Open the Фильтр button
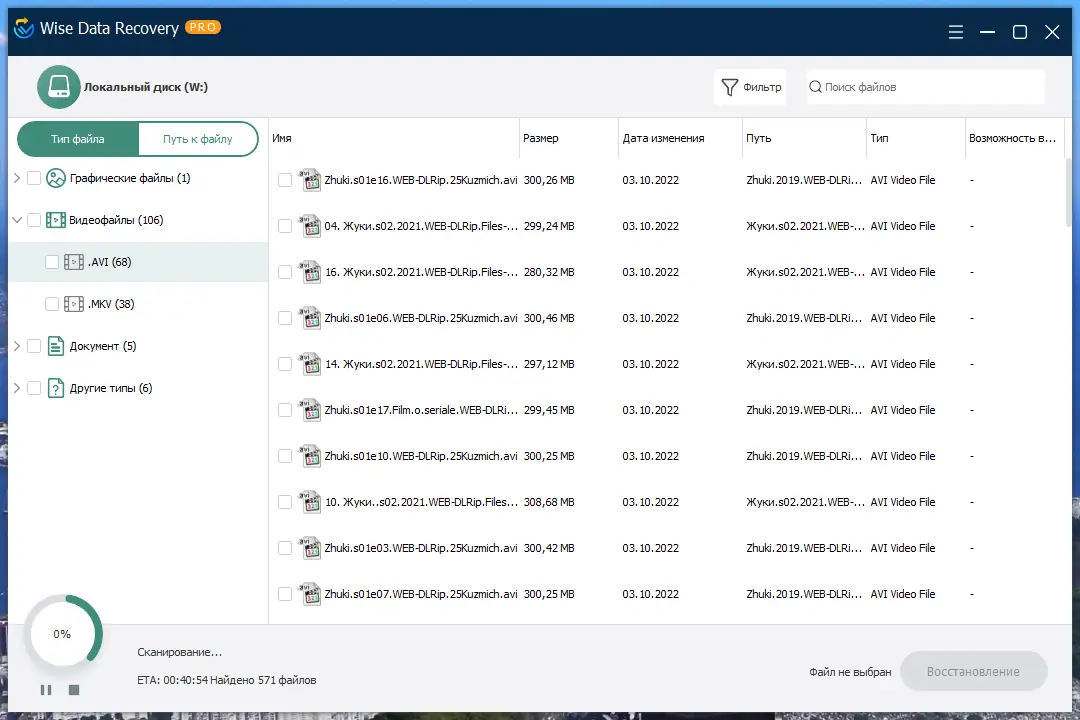The image size is (1080, 720). click(x=751, y=88)
